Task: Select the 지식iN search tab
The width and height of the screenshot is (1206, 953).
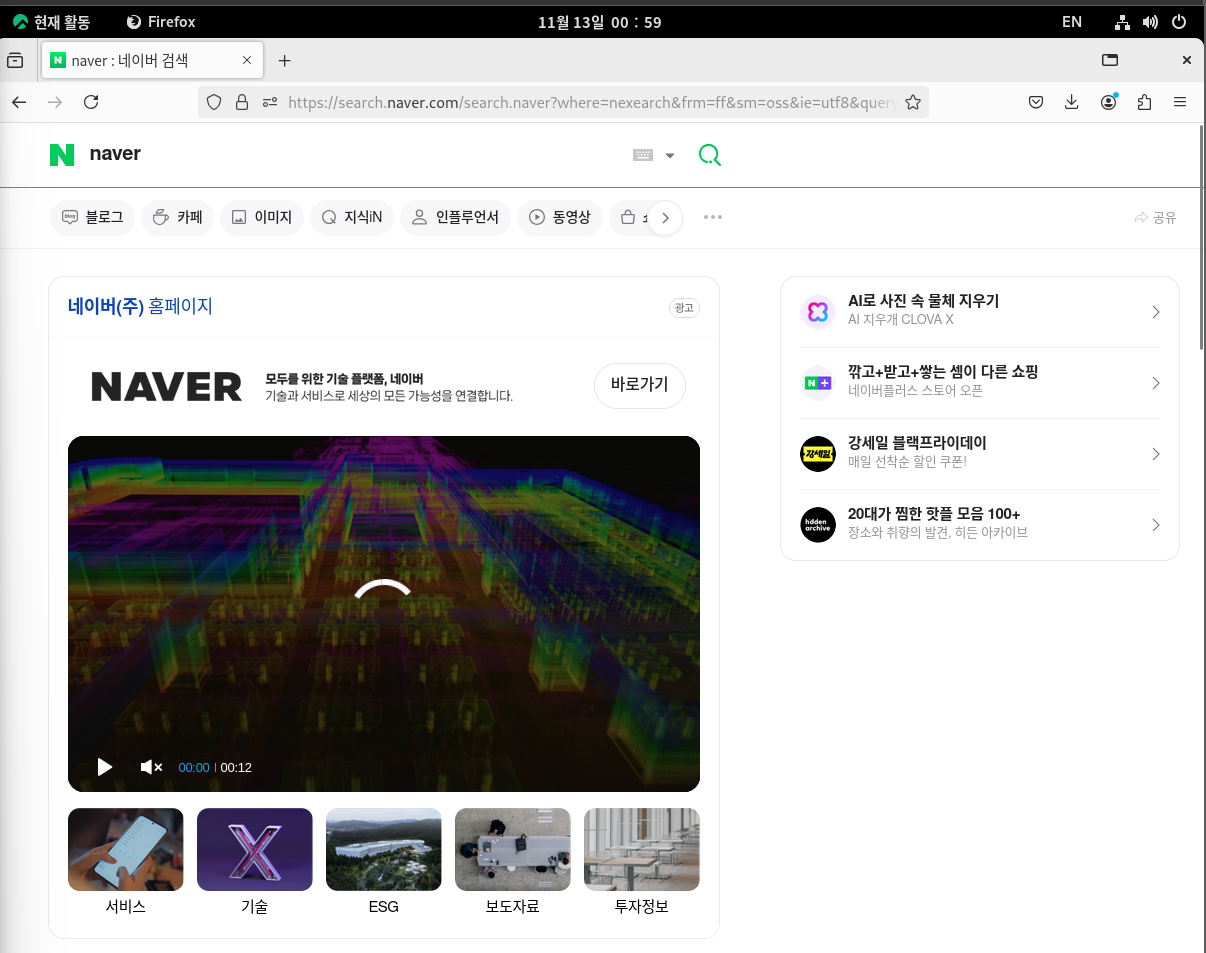Action: (x=352, y=217)
